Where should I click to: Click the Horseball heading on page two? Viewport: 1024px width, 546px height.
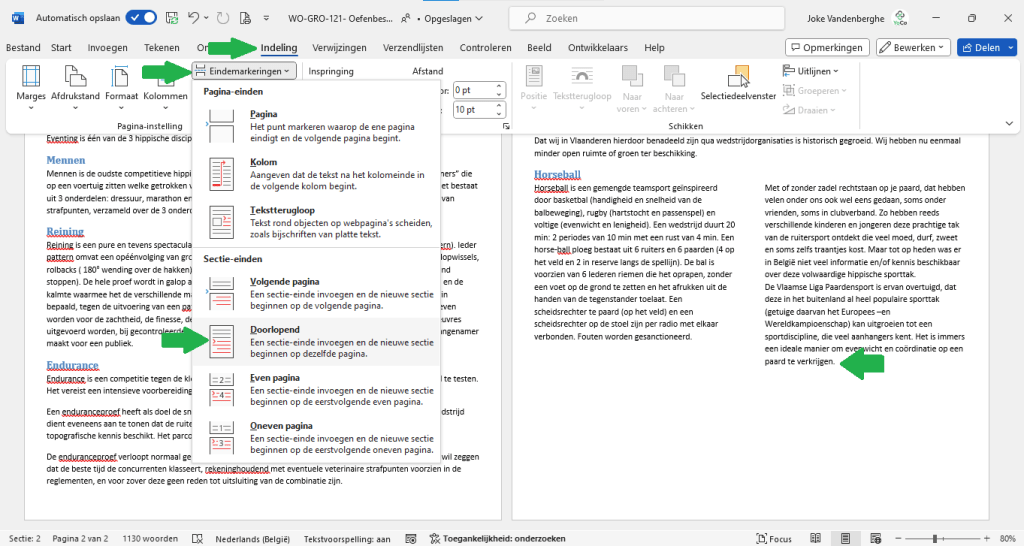pyautogui.click(x=557, y=174)
